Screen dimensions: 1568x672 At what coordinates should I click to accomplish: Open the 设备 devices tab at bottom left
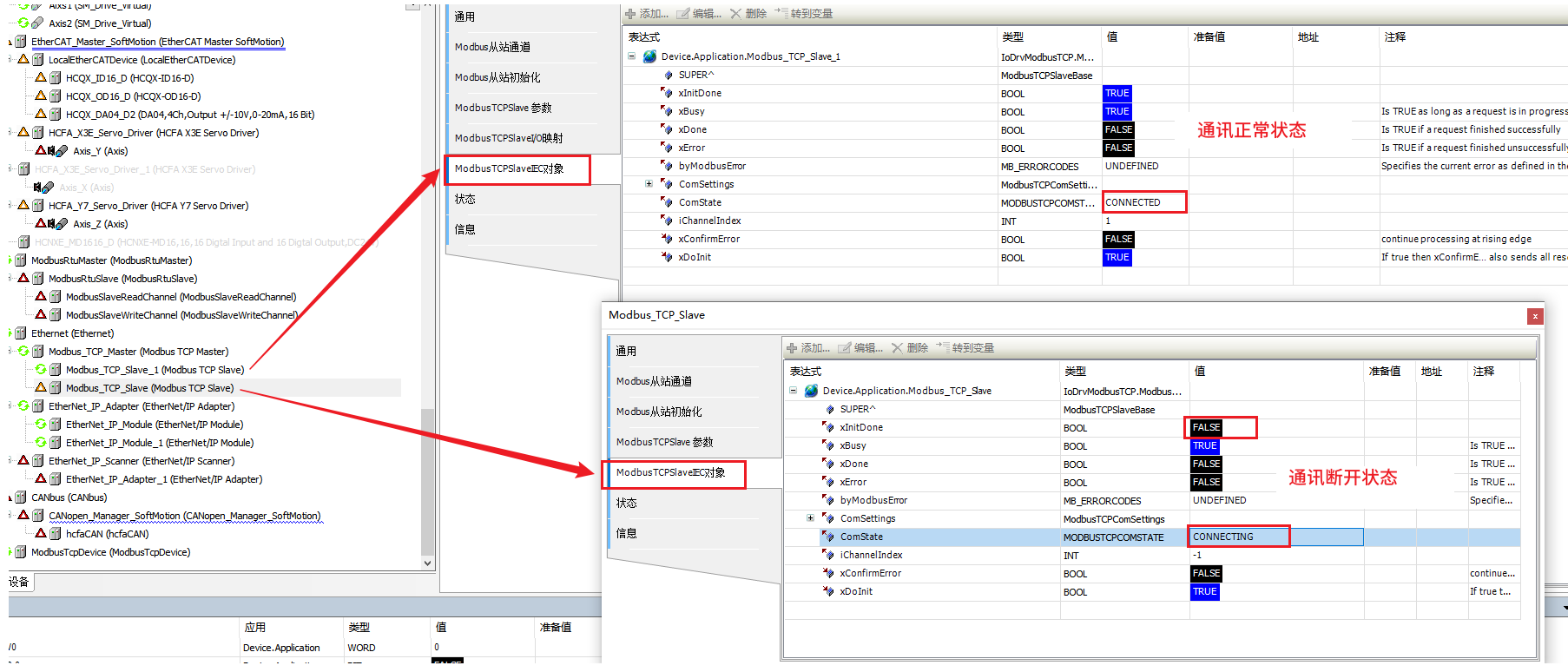(19, 582)
